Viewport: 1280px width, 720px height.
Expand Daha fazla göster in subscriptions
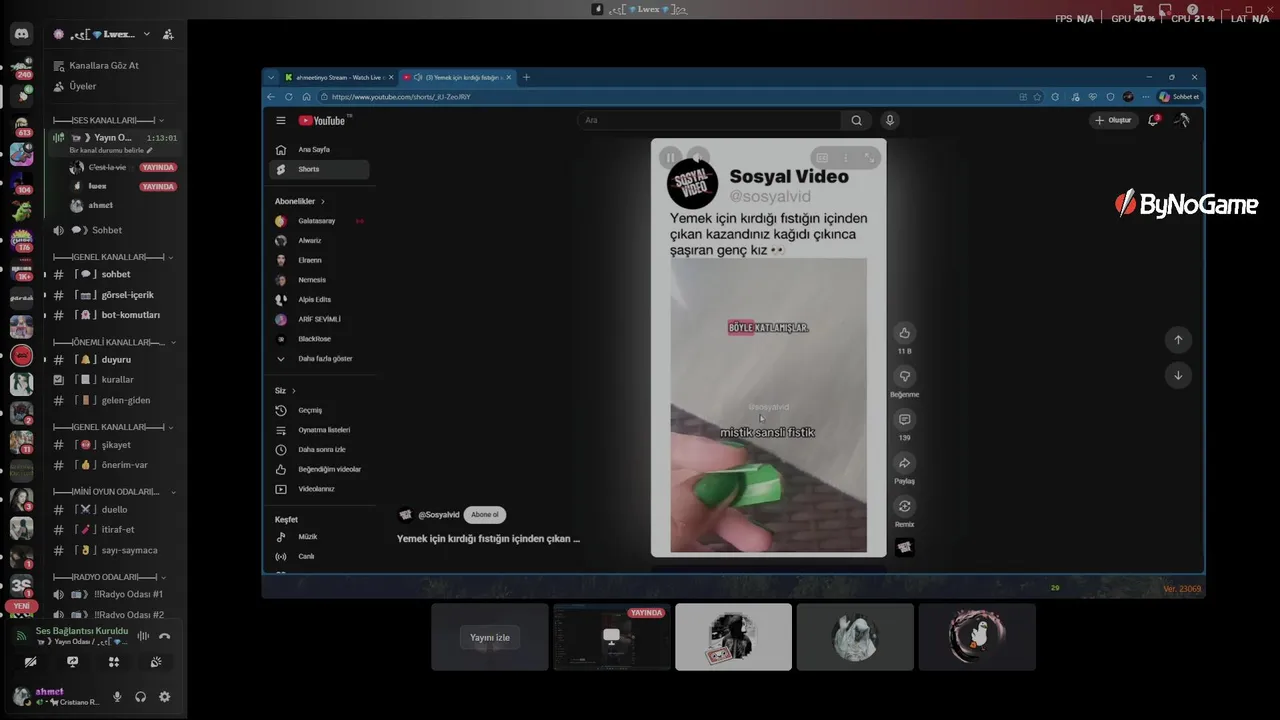(320, 359)
